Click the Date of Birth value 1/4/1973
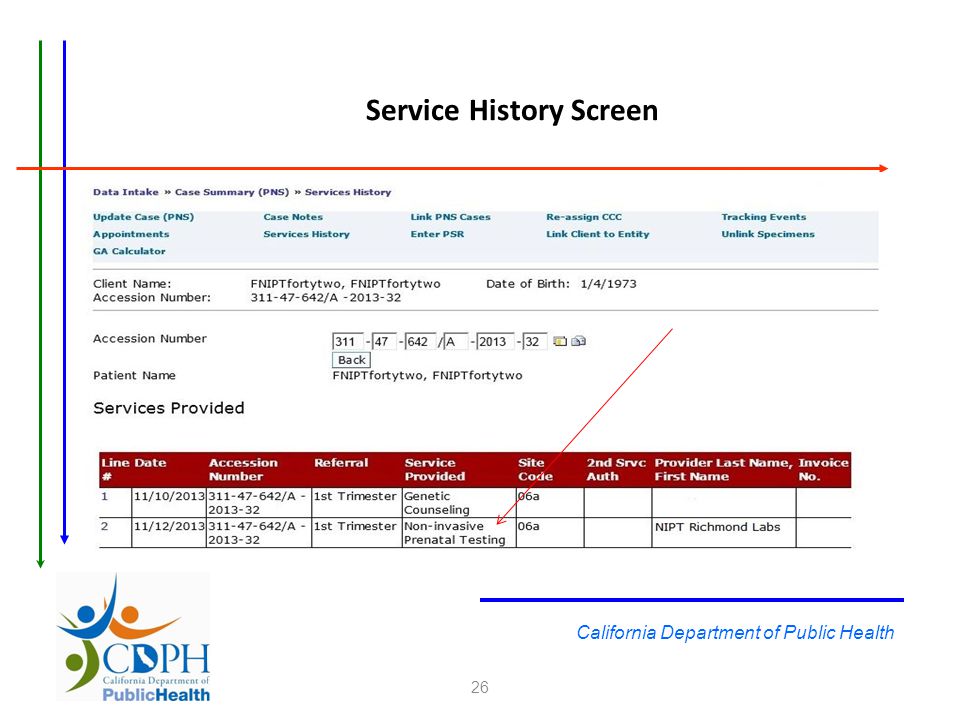 (x=609, y=284)
